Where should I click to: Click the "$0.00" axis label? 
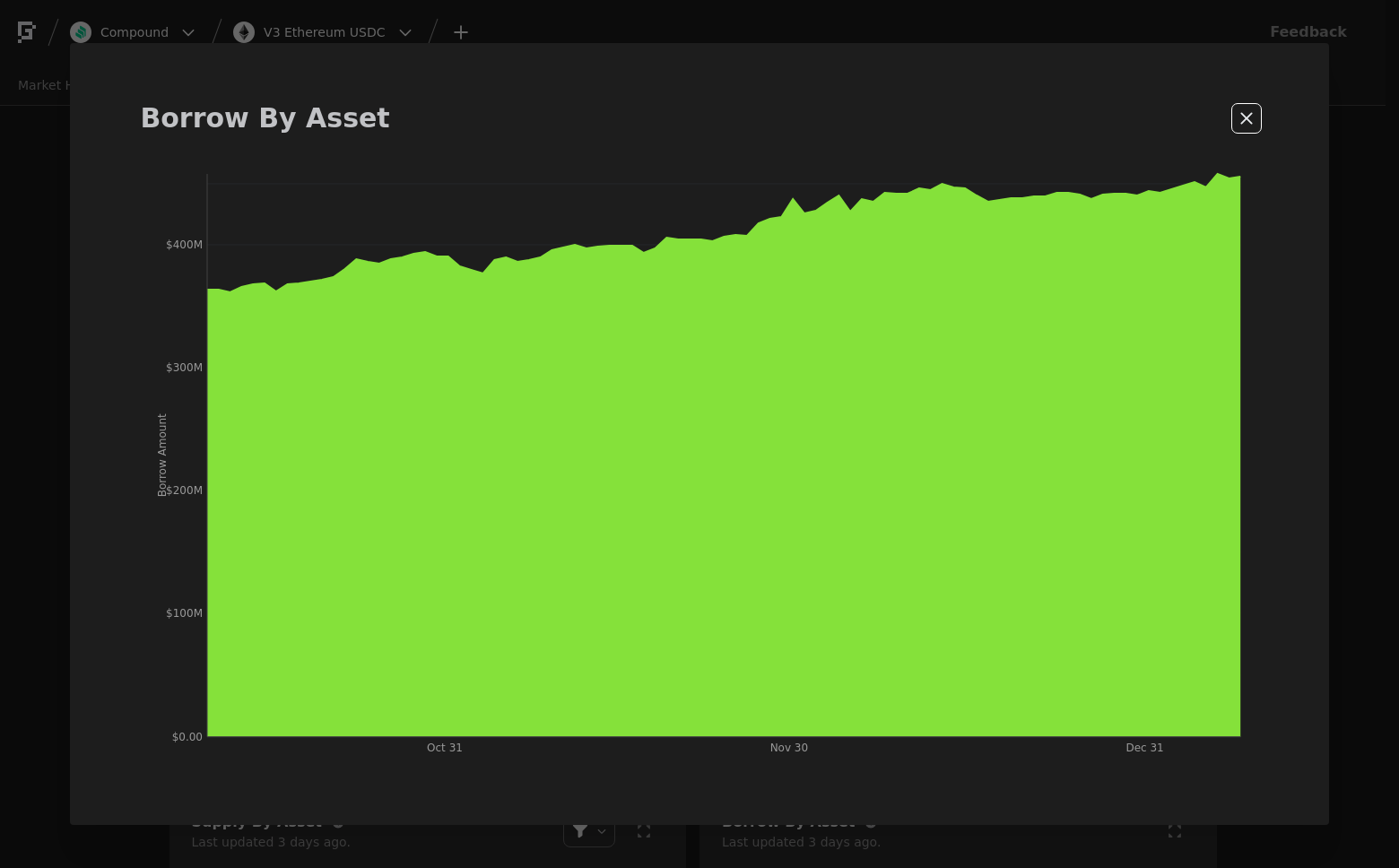(x=187, y=737)
